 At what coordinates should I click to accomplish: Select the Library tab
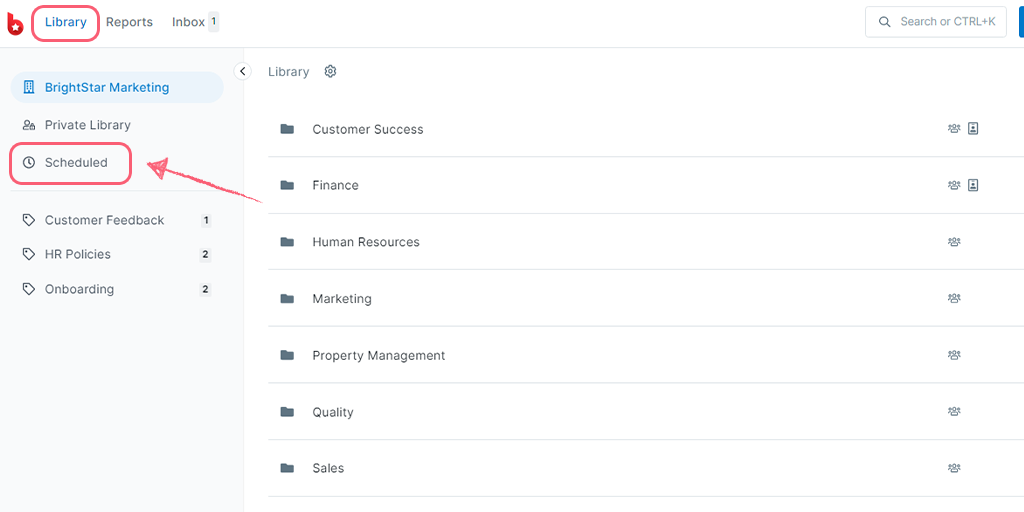coord(66,22)
